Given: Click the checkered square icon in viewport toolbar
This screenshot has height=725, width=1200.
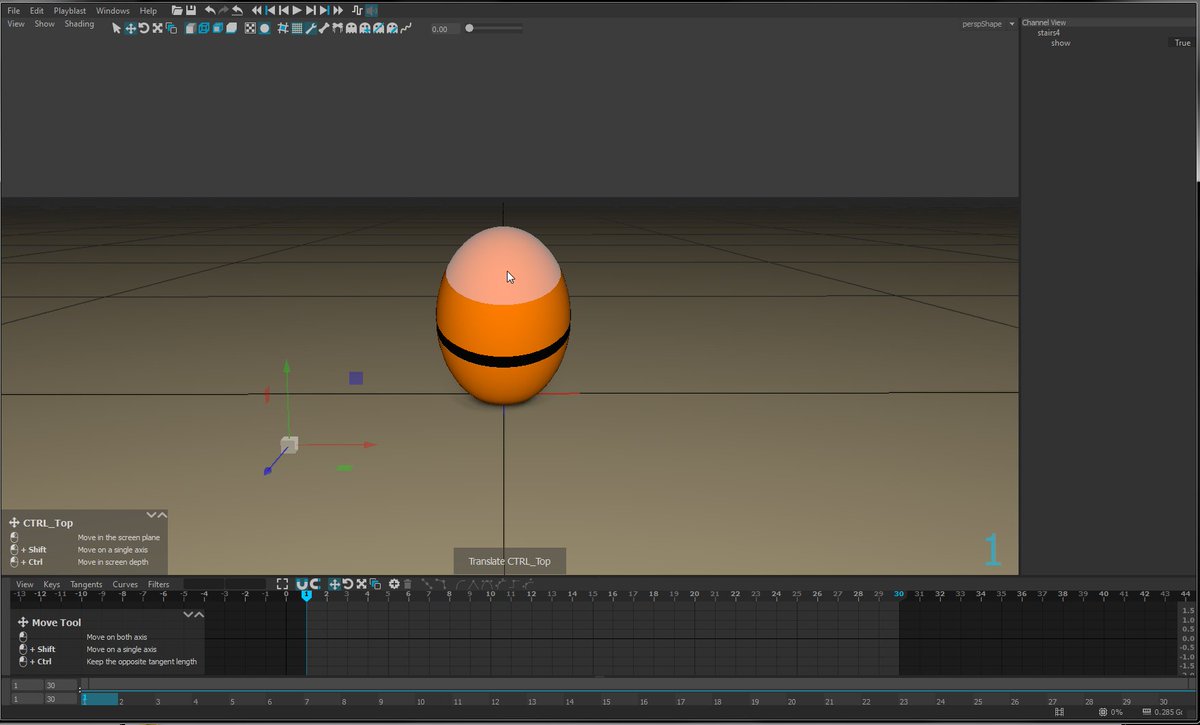Looking at the screenshot, I should [x=250, y=28].
